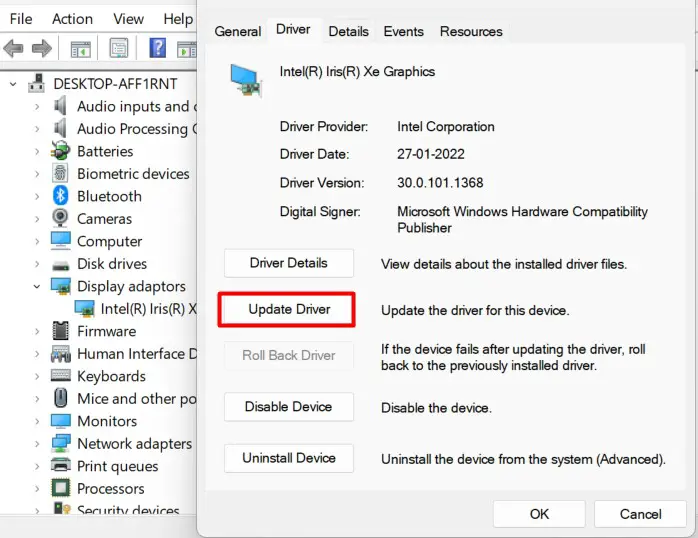Click the Cameras webcam icon
This screenshot has height=538, width=698.
coord(60,218)
